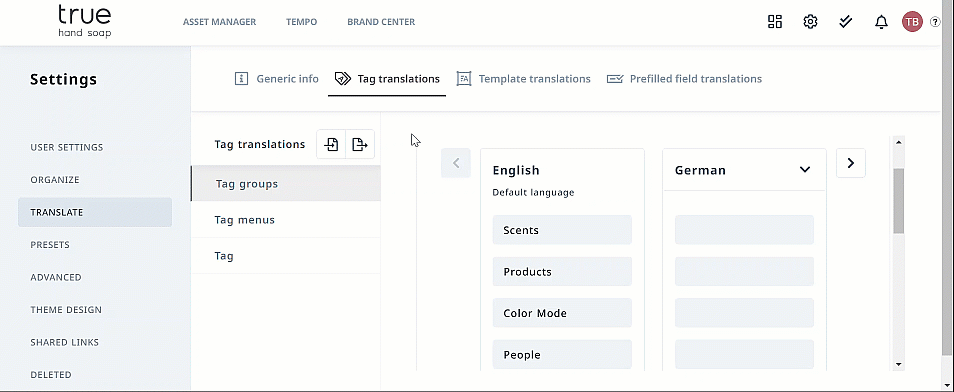Click the previous language column arrow
This screenshot has width=954, height=392.
456,163
